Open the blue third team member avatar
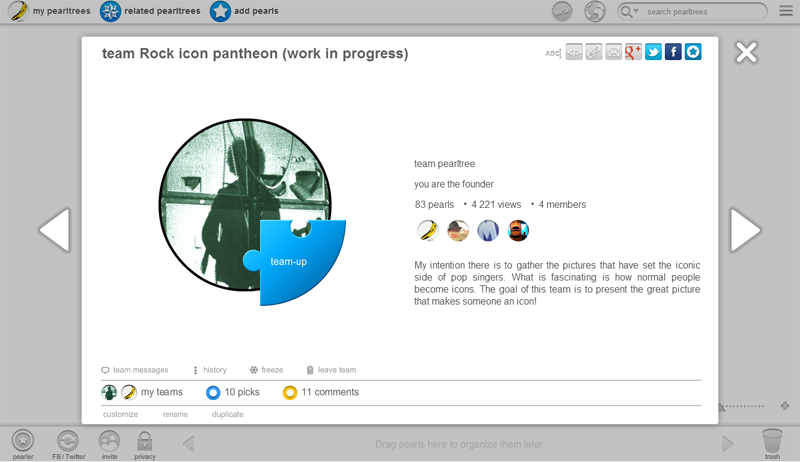Screen dimensions: 800x462 [488, 230]
